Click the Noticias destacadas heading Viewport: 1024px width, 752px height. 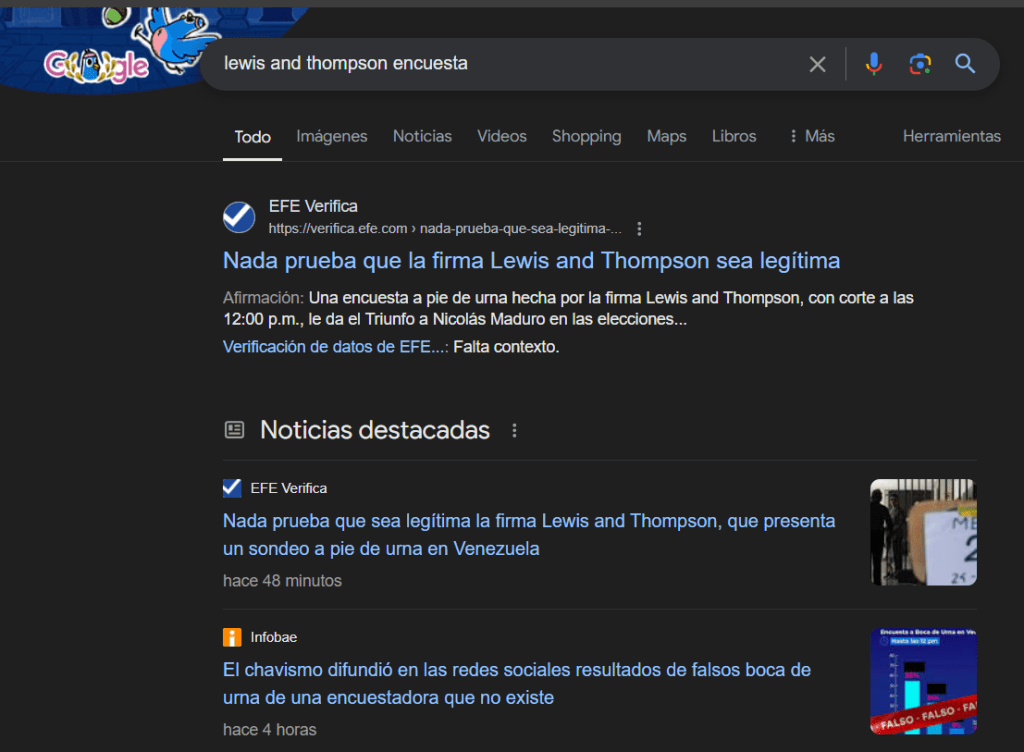[375, 430]
